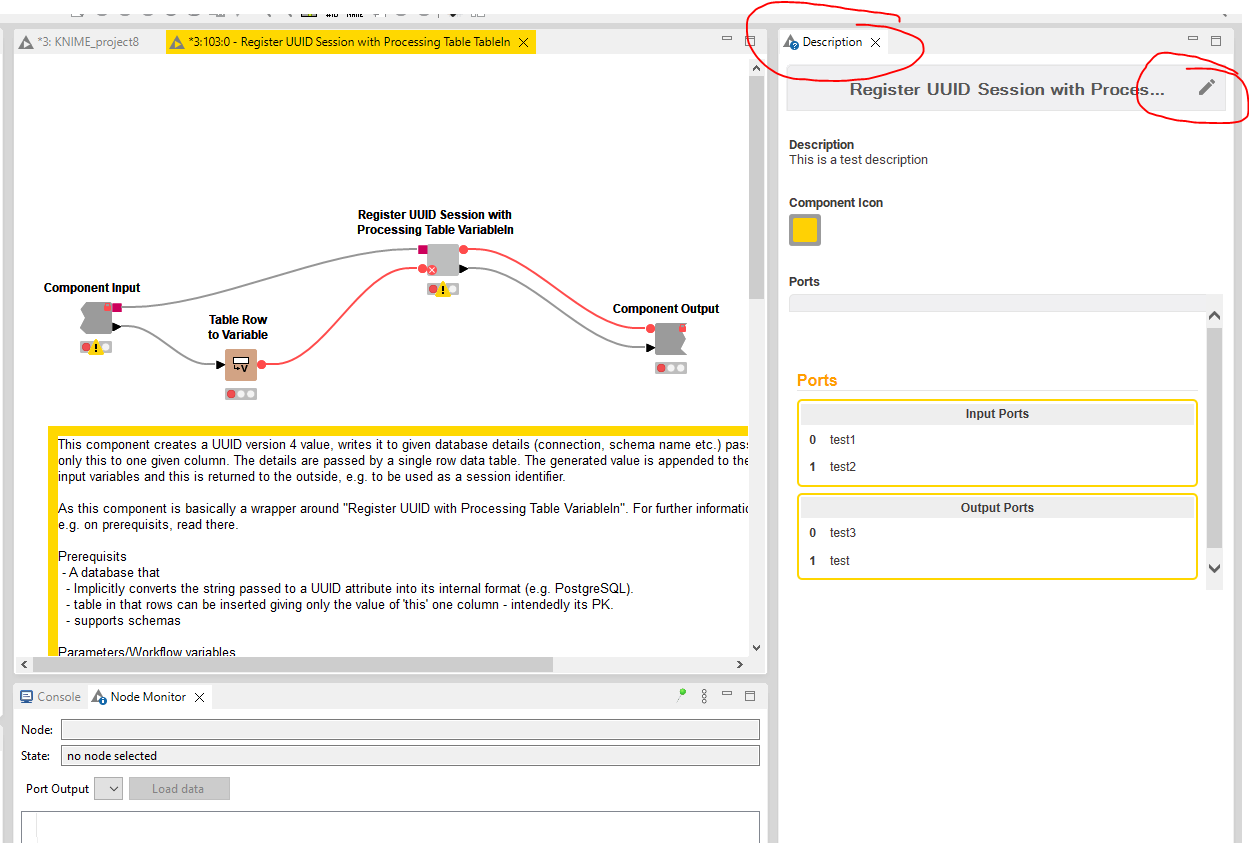
Task: Close the Description view tab
Action: point(875,42)
